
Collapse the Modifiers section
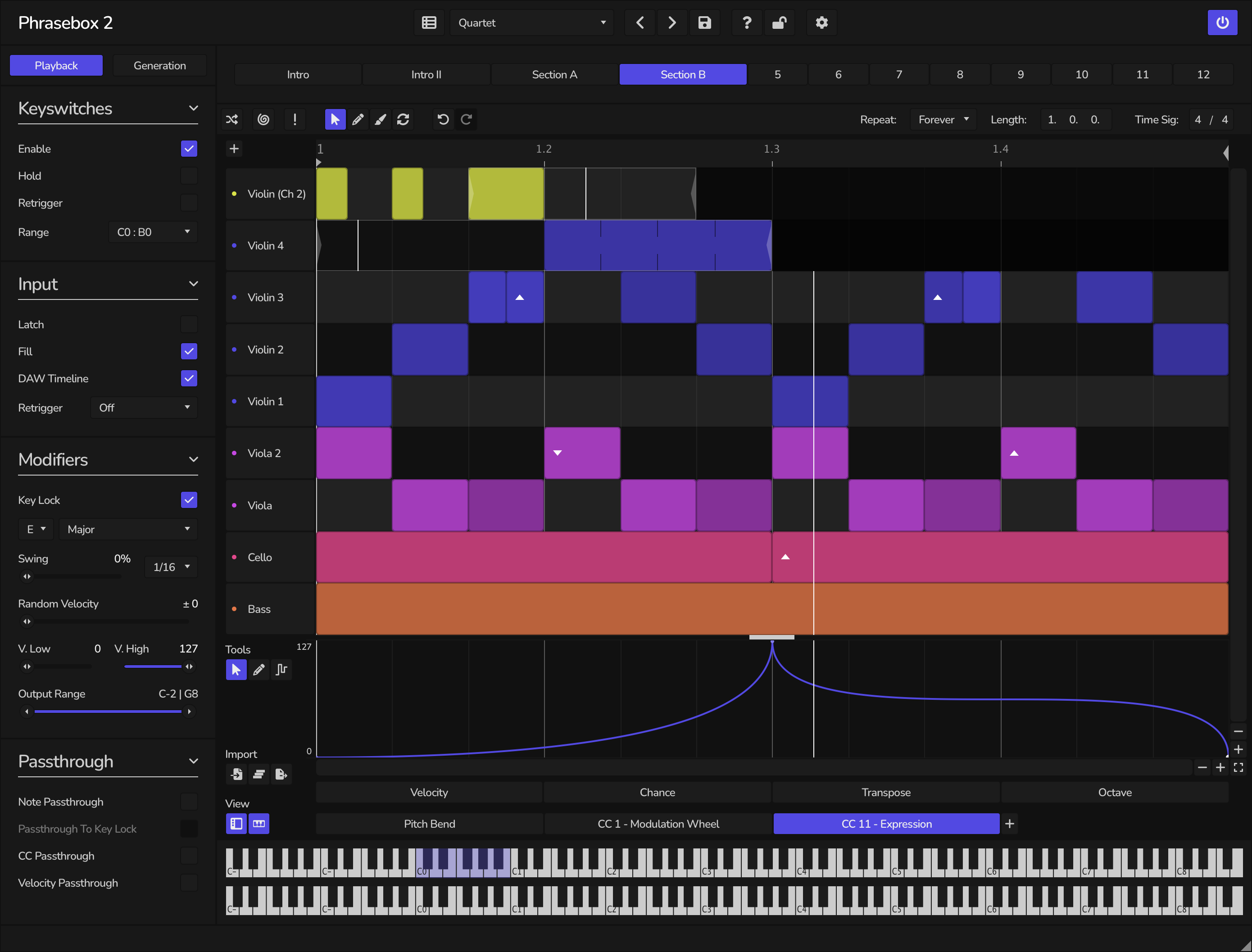coord(193,460)
